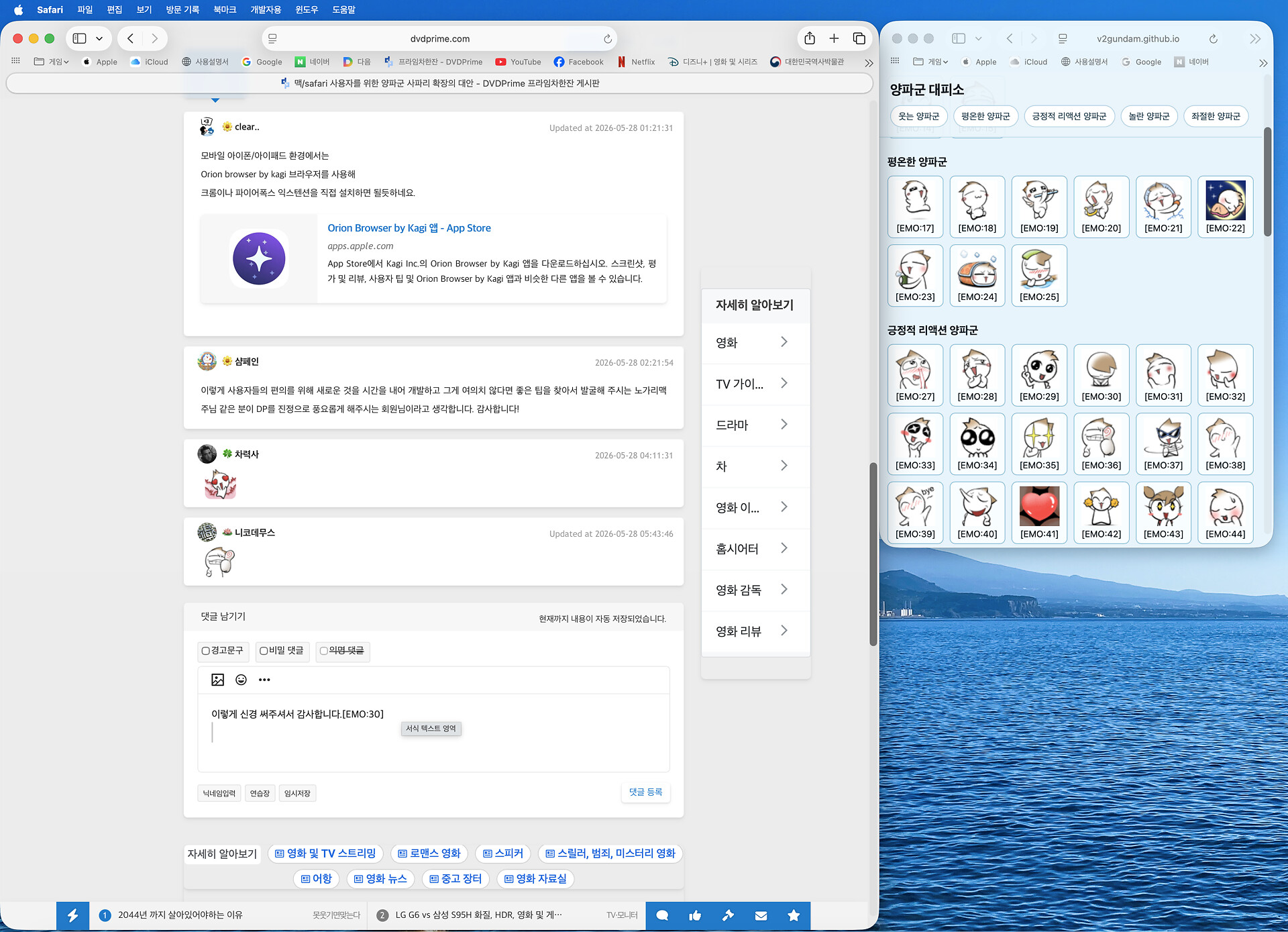The image size is (1288, 932).
Task: Choose the EMO:34 big-eyed emoticon
Action: tap(977, 444)
